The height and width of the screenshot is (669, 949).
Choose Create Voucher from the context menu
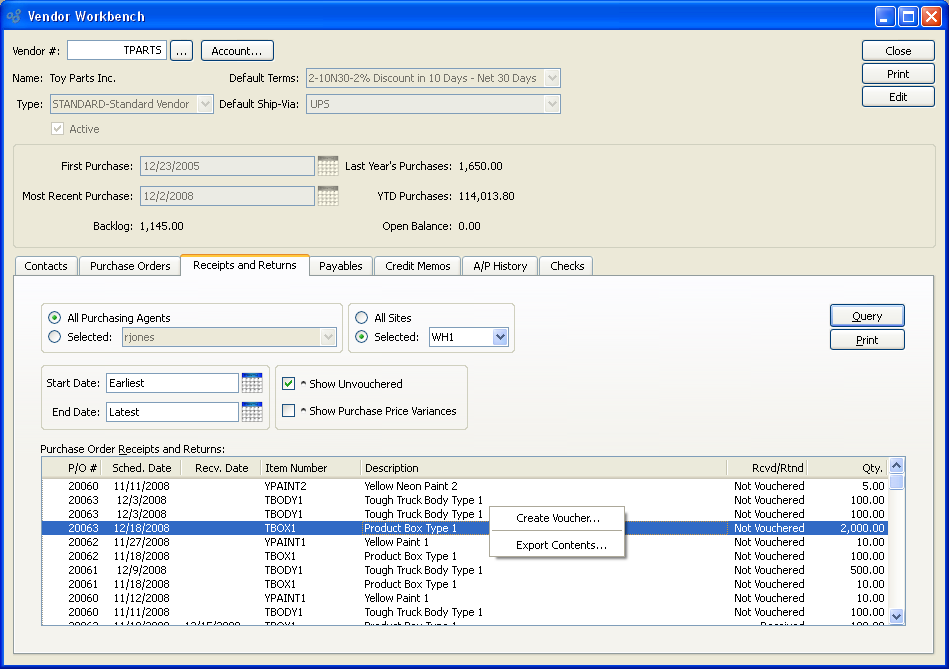tap(557, 518)
